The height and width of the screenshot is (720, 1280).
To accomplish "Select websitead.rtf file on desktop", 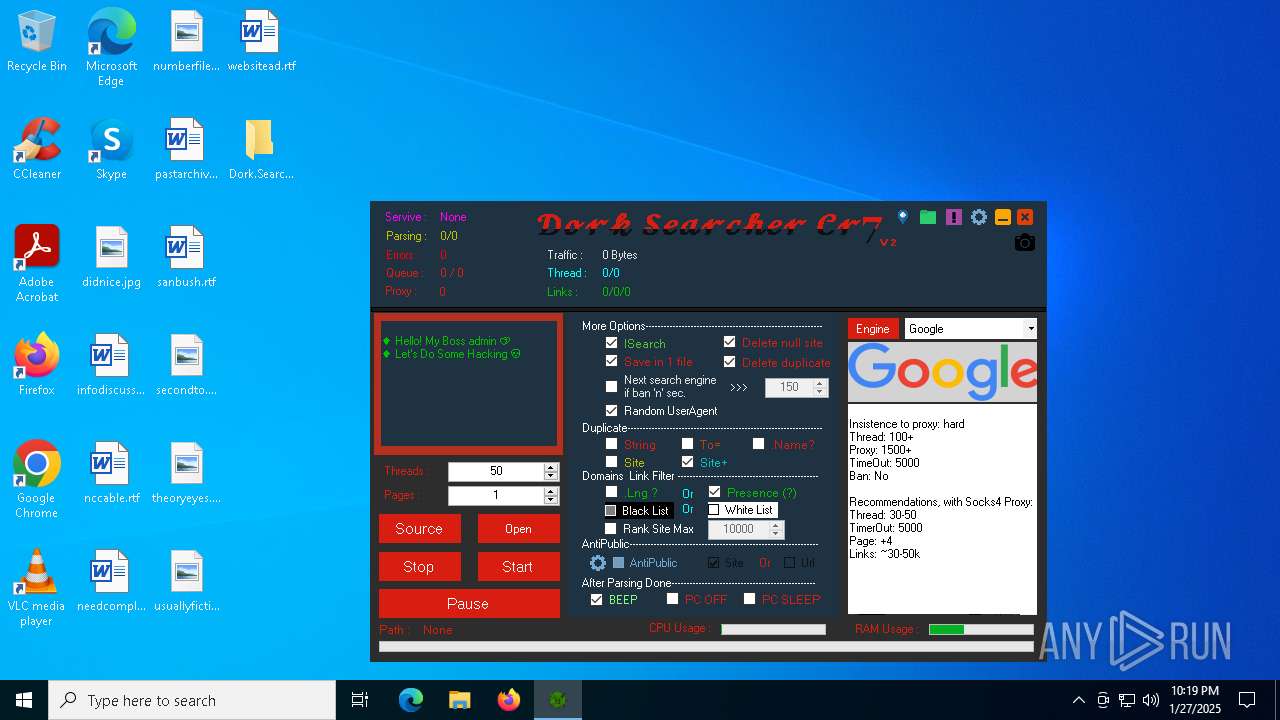I will (x=261, y=42).
